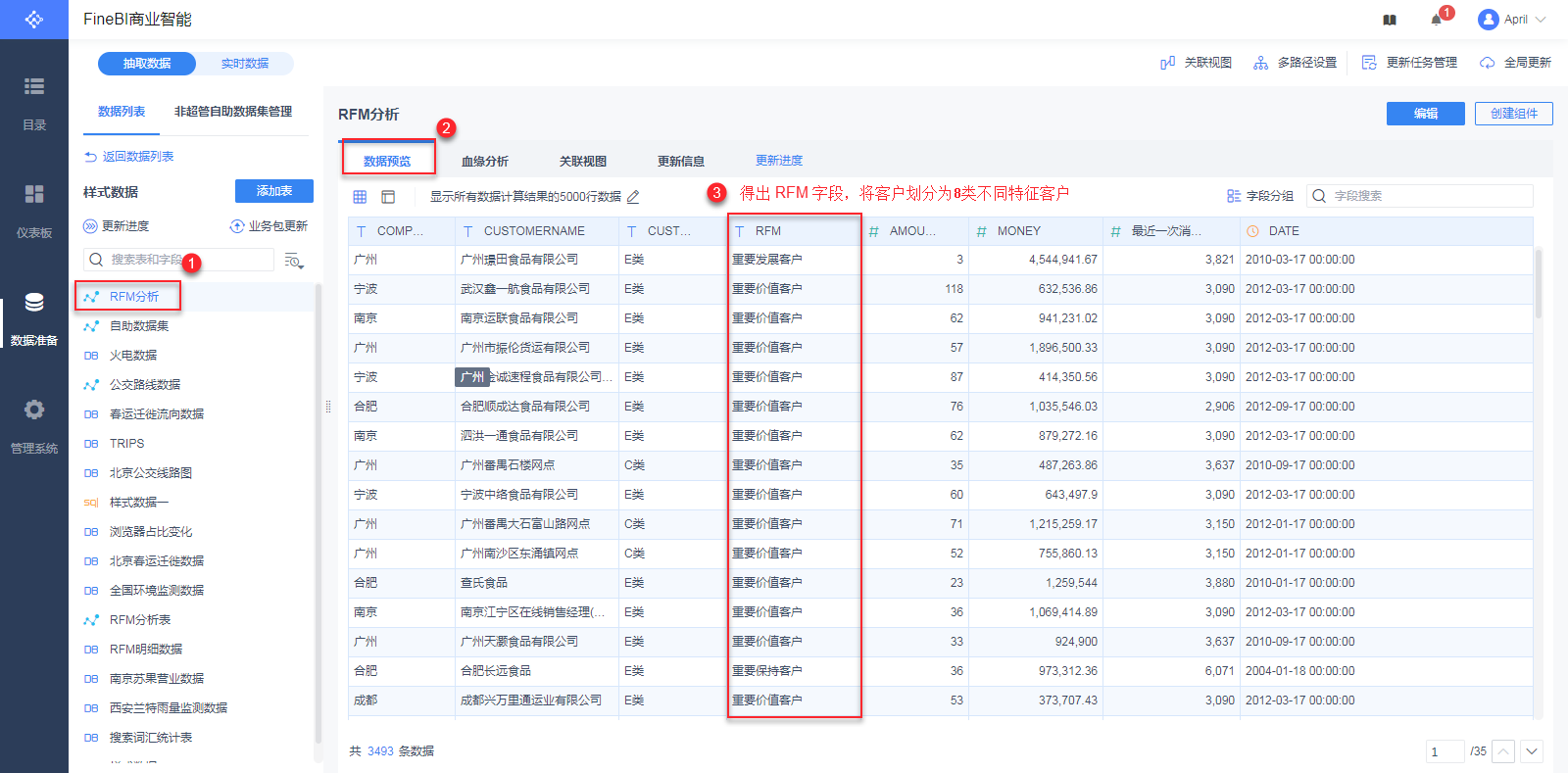
Task: Click the 更新进度 icon under 样式数据
Action: coord(90,226)
